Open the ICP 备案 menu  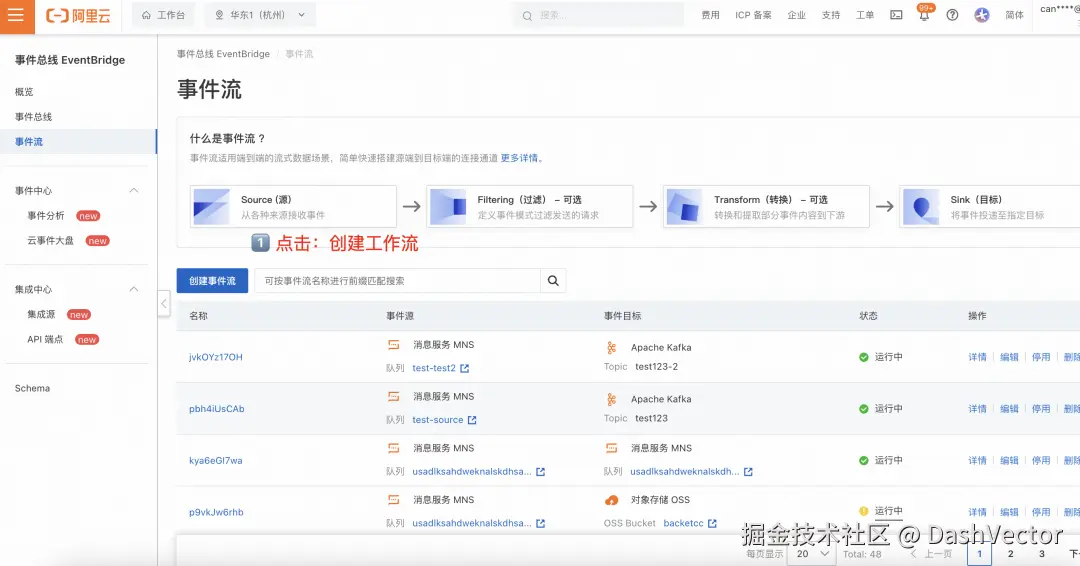click(753, 15)
